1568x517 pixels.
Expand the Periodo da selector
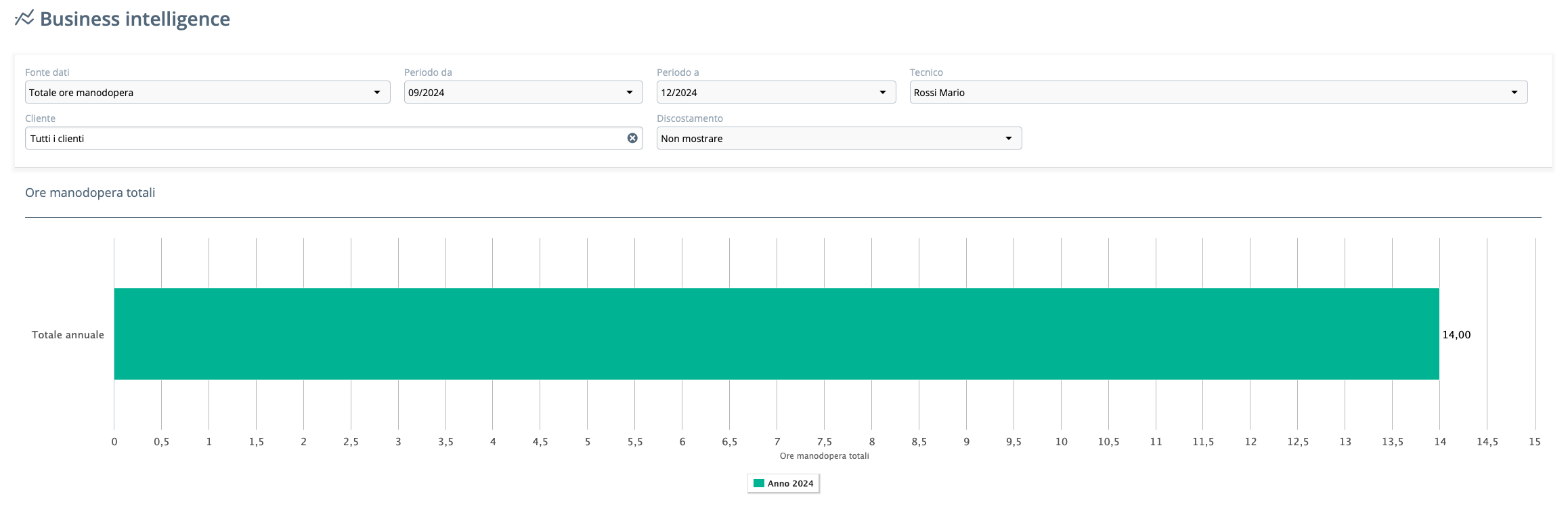click(x=523, y=92)
